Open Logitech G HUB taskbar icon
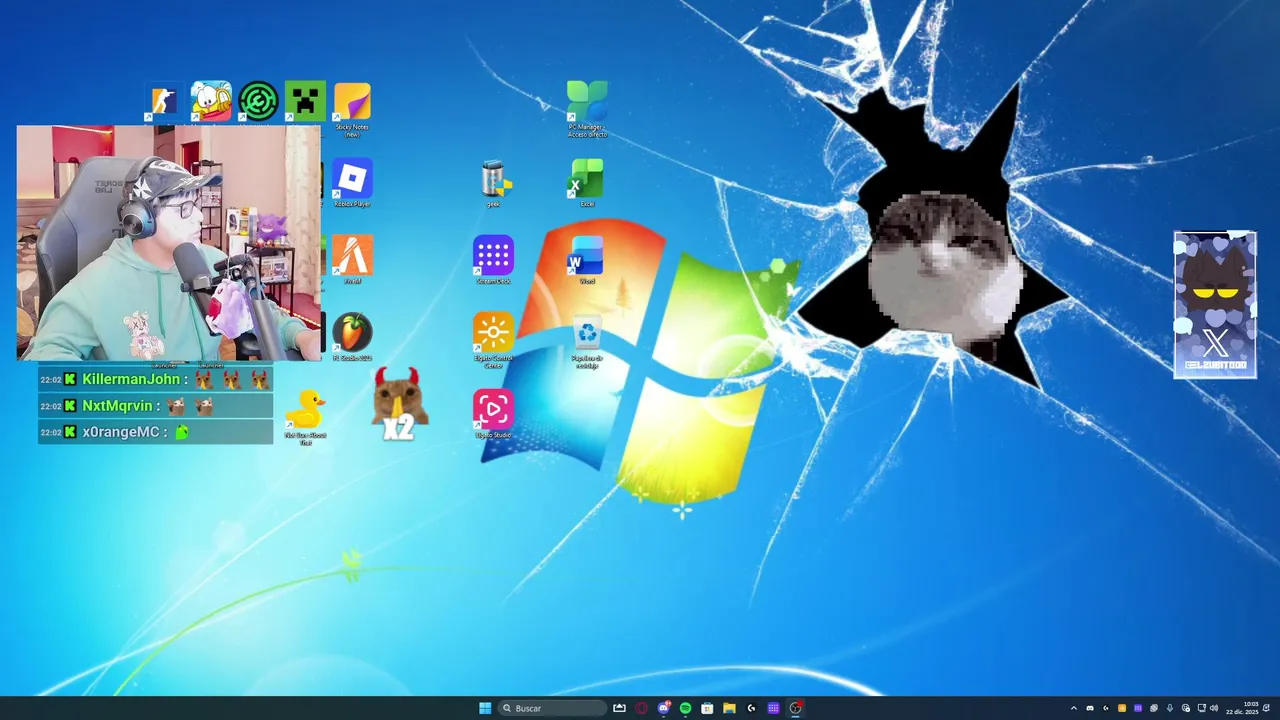This screenshot has width=1280, height=720. coord(751,708)
